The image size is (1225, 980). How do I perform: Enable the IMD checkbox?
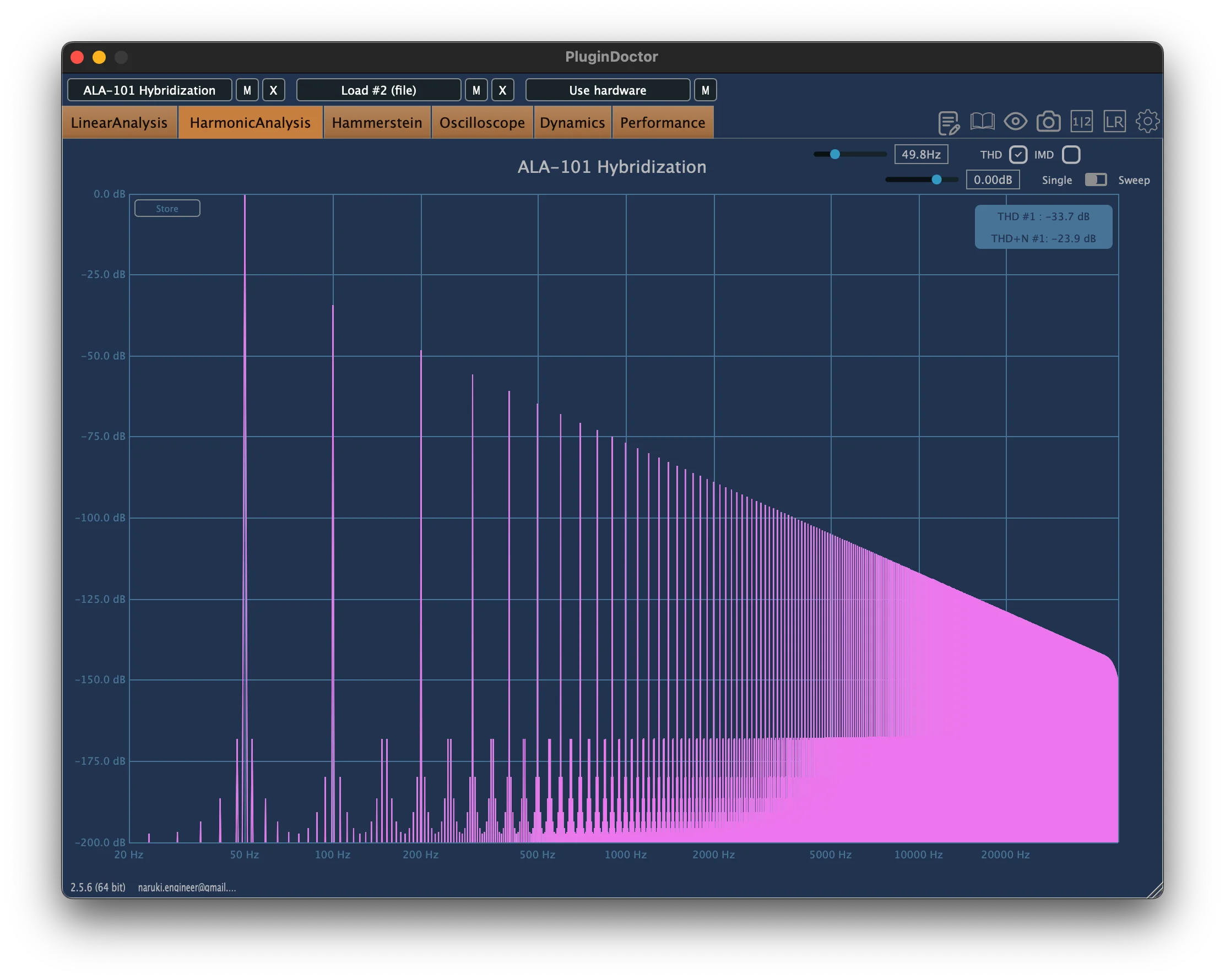coord(1070,155)
